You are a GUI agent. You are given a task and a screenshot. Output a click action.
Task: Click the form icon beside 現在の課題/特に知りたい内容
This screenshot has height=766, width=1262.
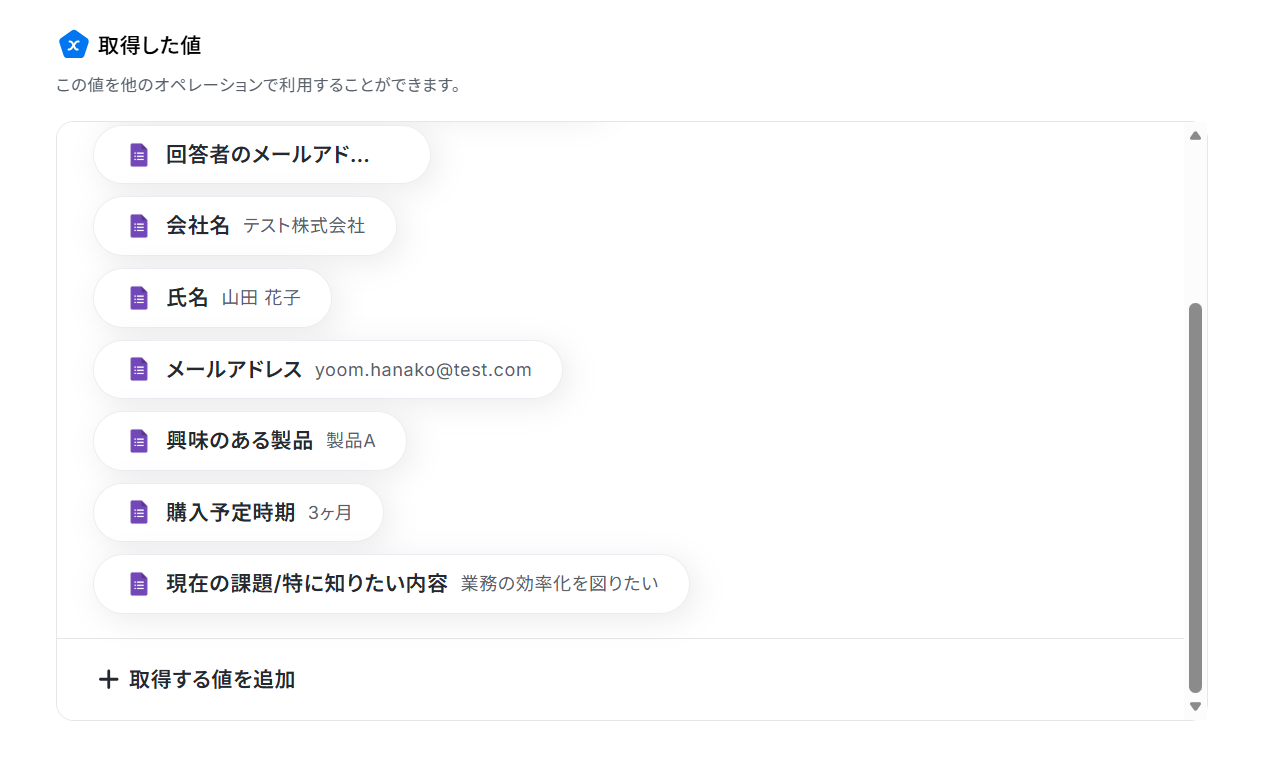point(139,584)
